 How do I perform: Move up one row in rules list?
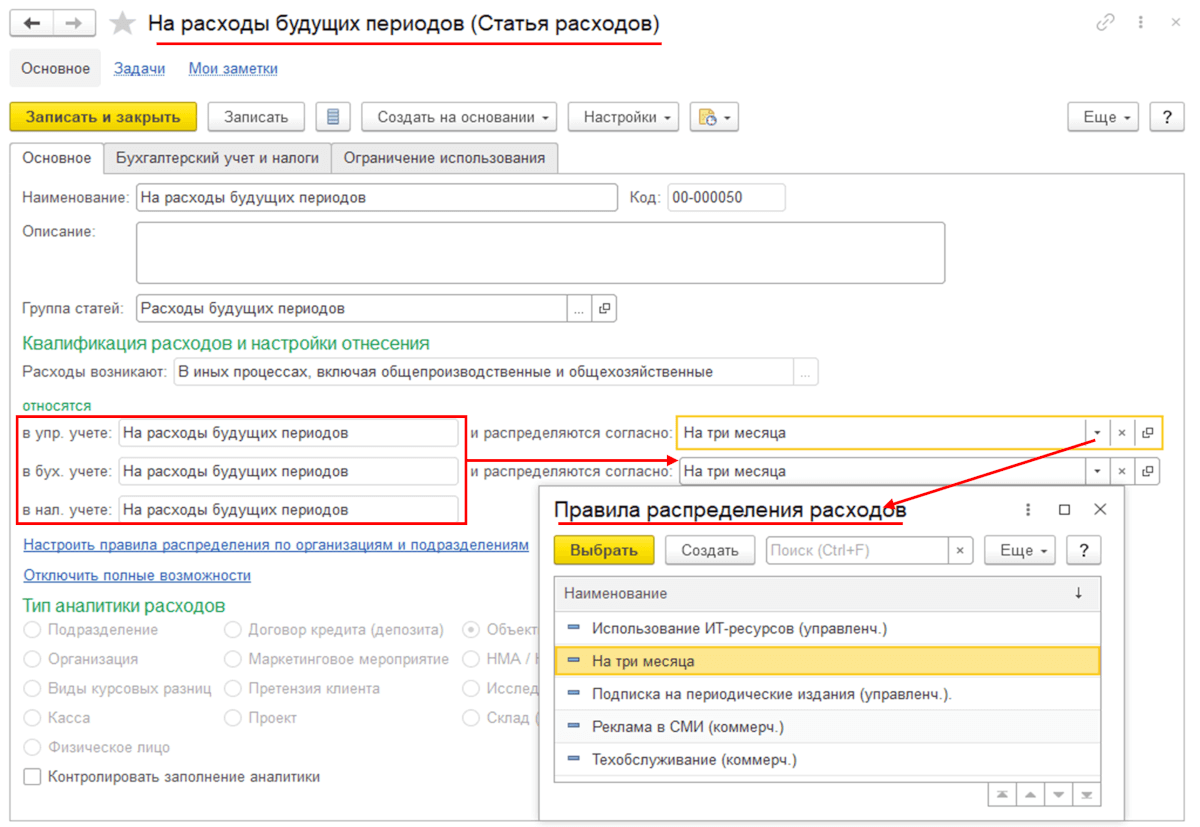coord(1029,795)
